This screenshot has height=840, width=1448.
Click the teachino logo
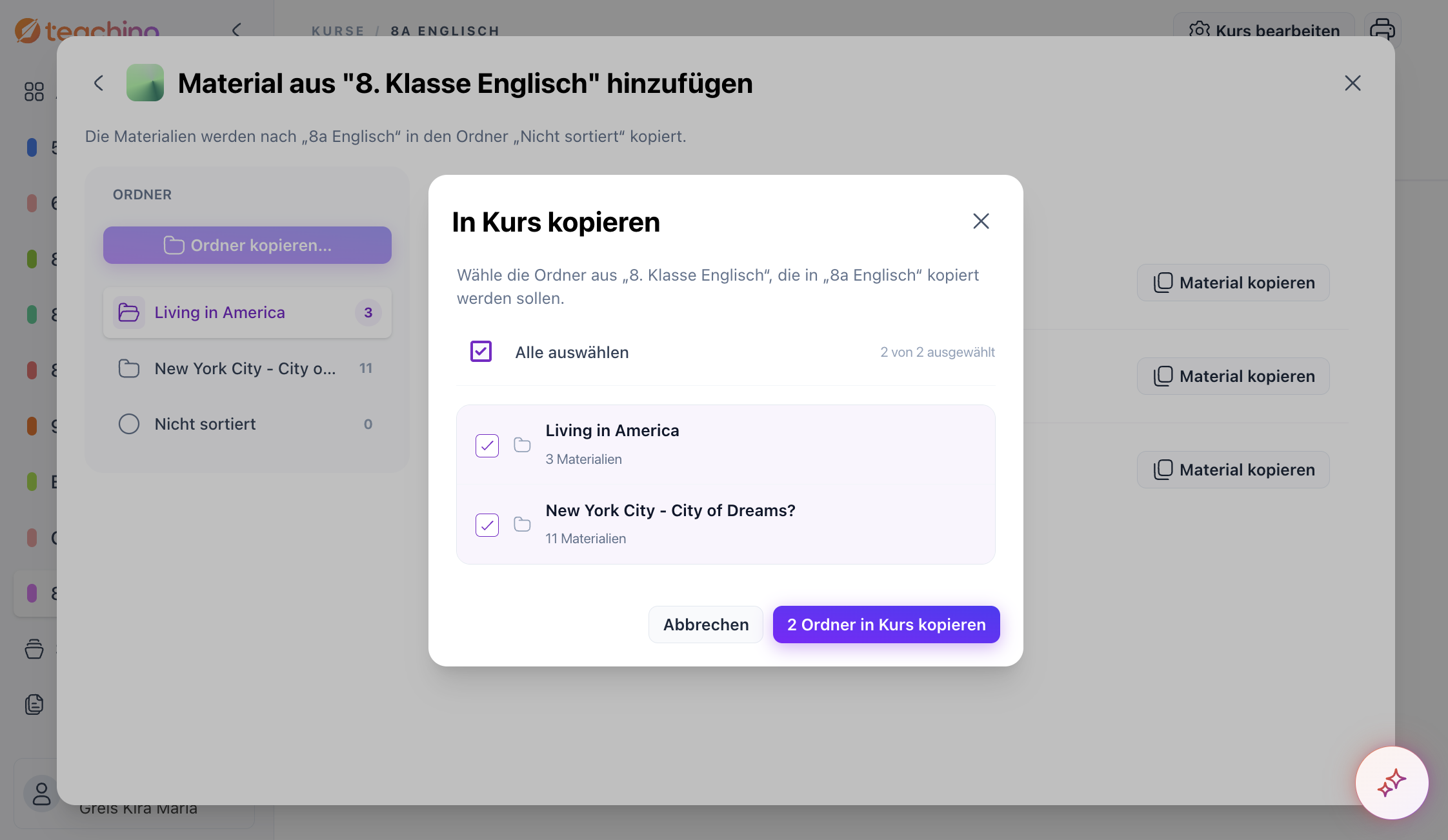click(x=87, y=30)
